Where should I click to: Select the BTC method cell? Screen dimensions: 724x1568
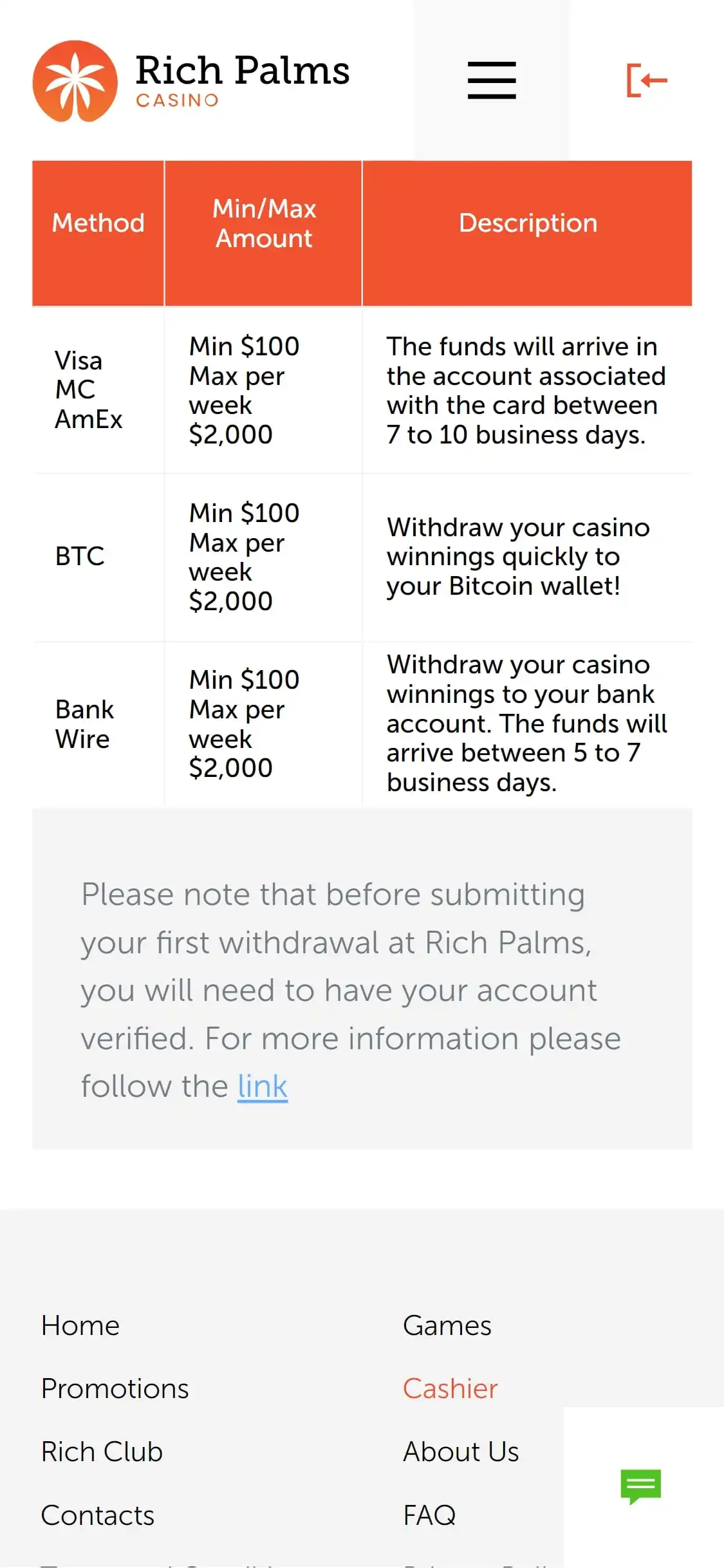click(80, 557)
